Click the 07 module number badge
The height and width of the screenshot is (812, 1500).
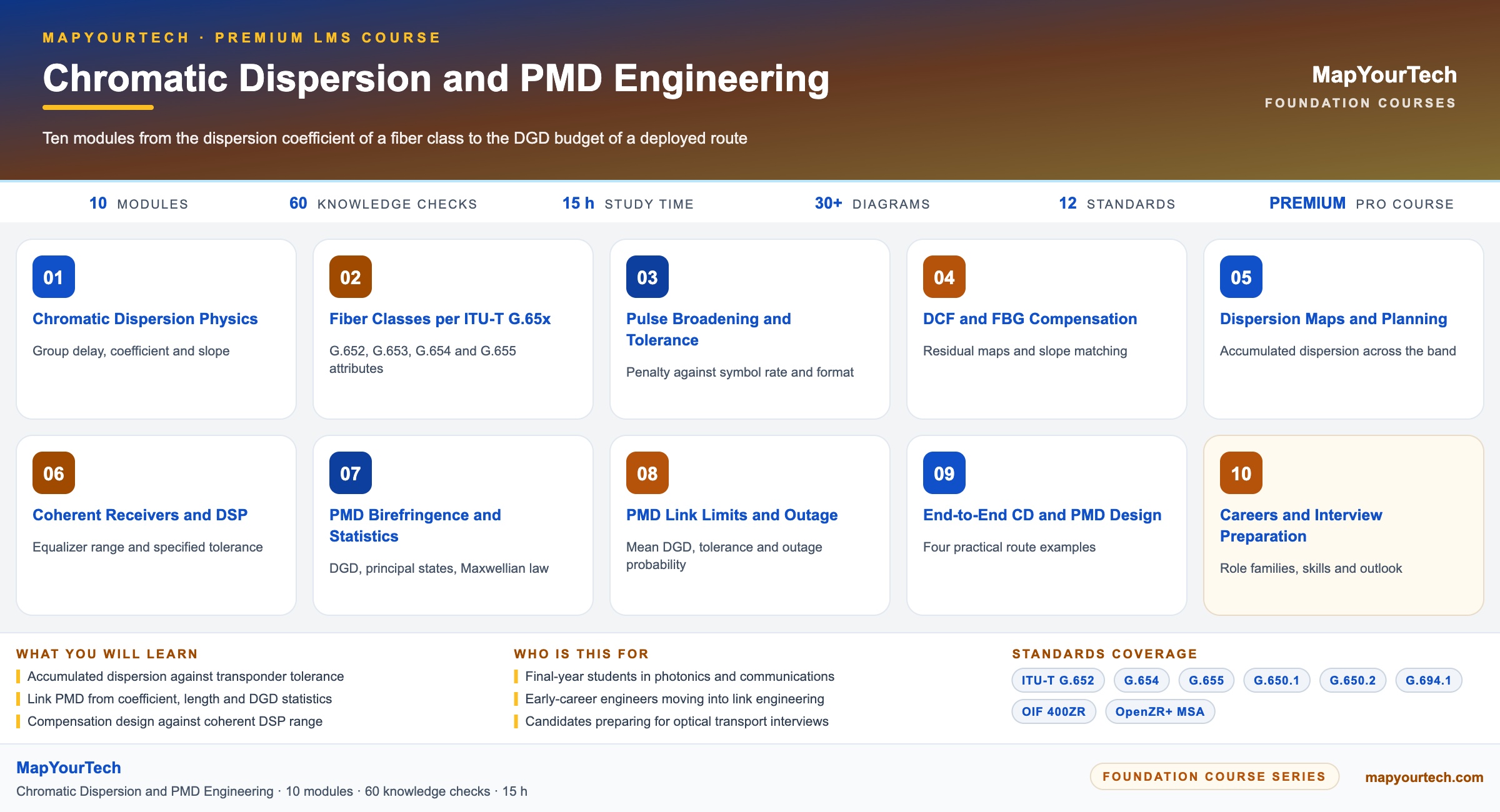point(351,473)
